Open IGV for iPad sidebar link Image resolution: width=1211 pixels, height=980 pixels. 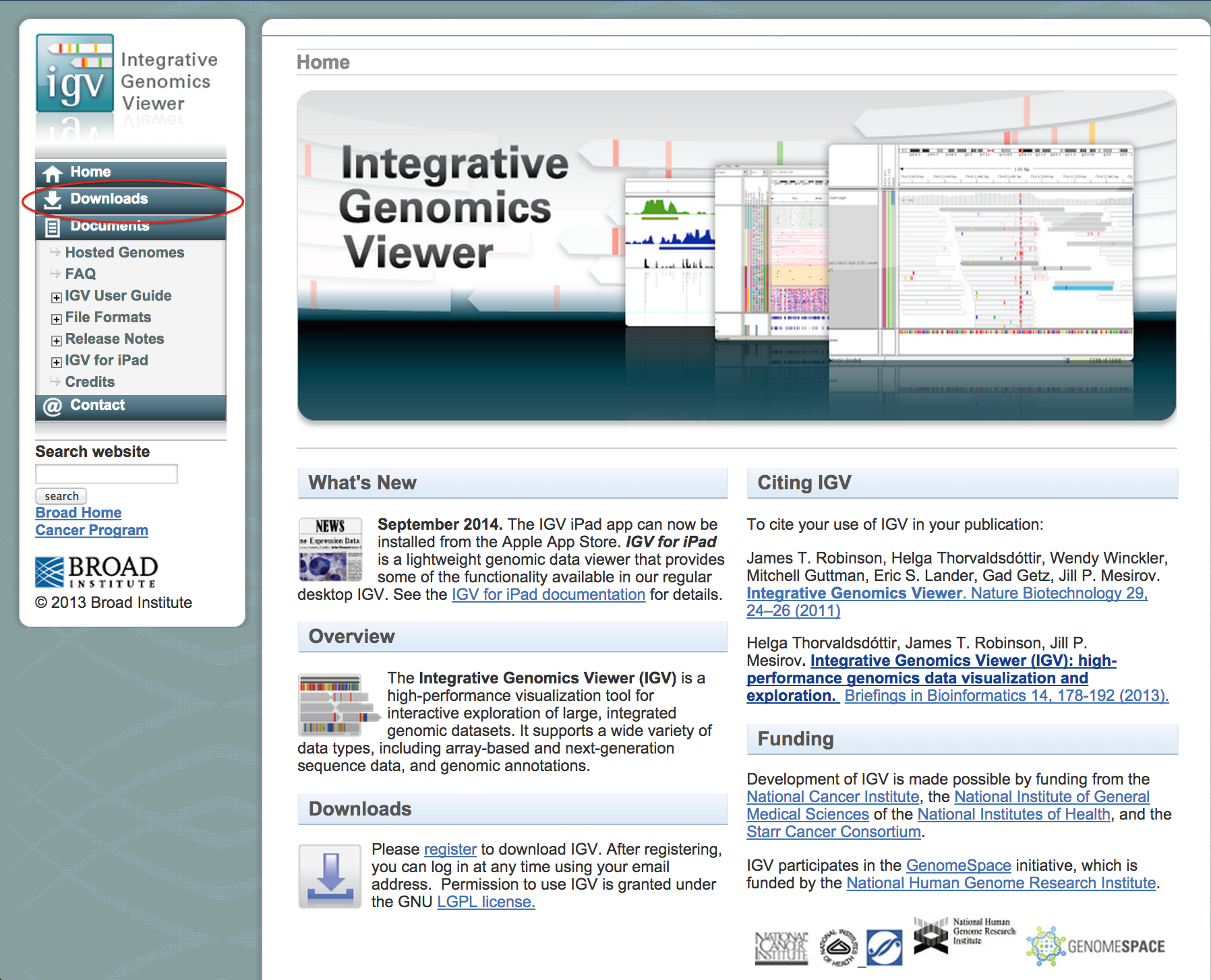point(107,361)
